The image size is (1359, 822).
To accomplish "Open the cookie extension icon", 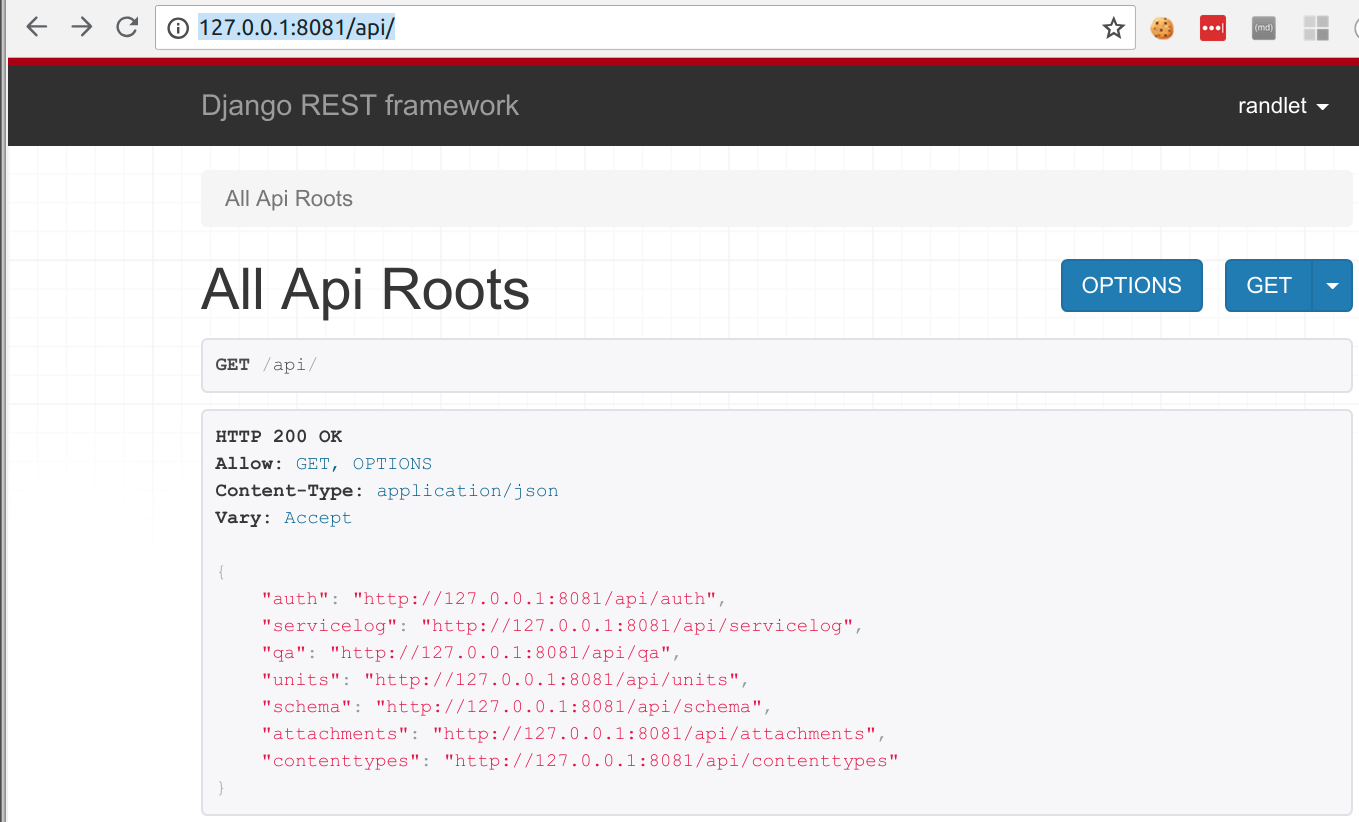I will 1162,29.
